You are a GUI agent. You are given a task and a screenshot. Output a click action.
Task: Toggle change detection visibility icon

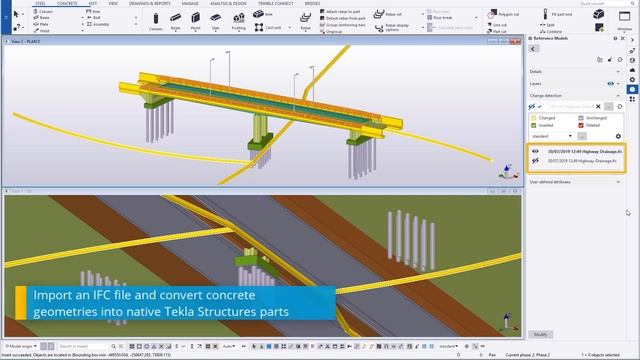pyautogui.click(x=531, y=107)
